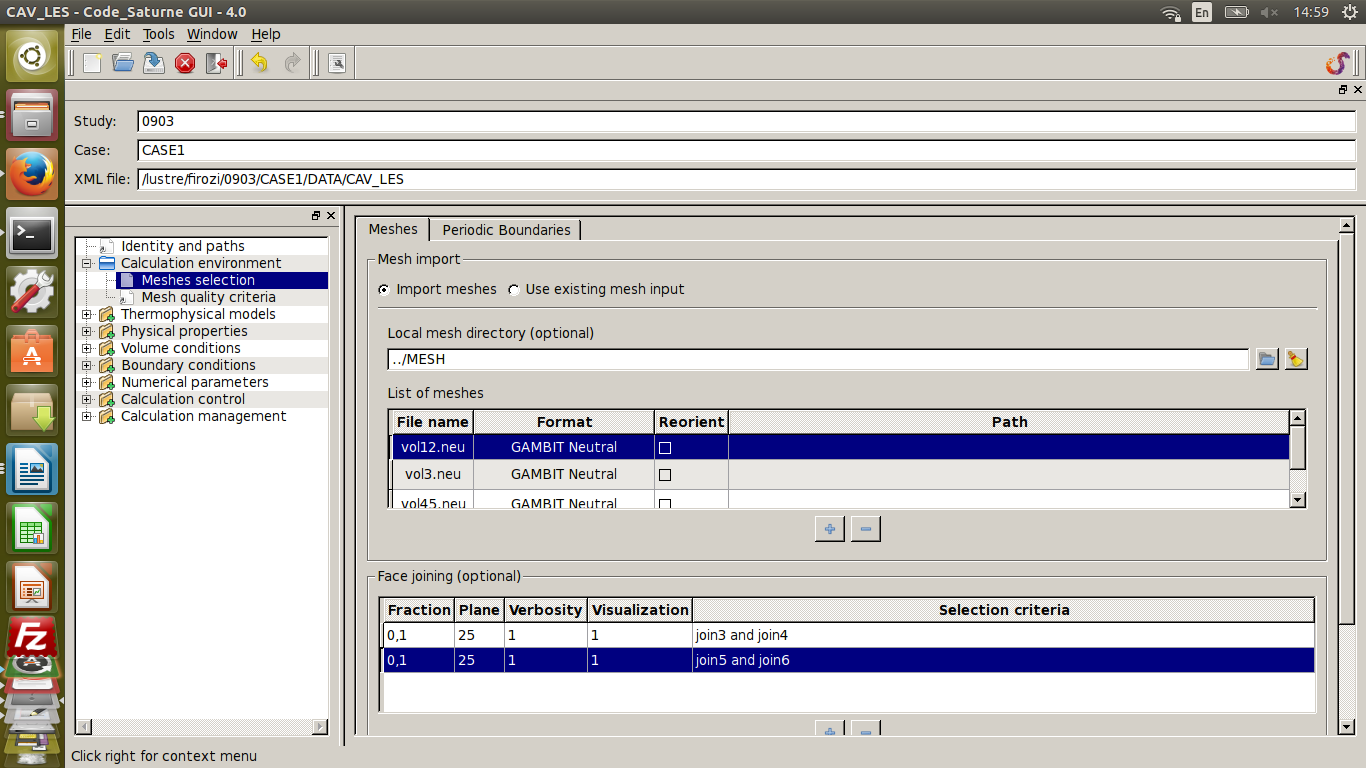1366x768 pixels.
Task: Expand the Thermophysical models tree node
Action: click(87, 315)
